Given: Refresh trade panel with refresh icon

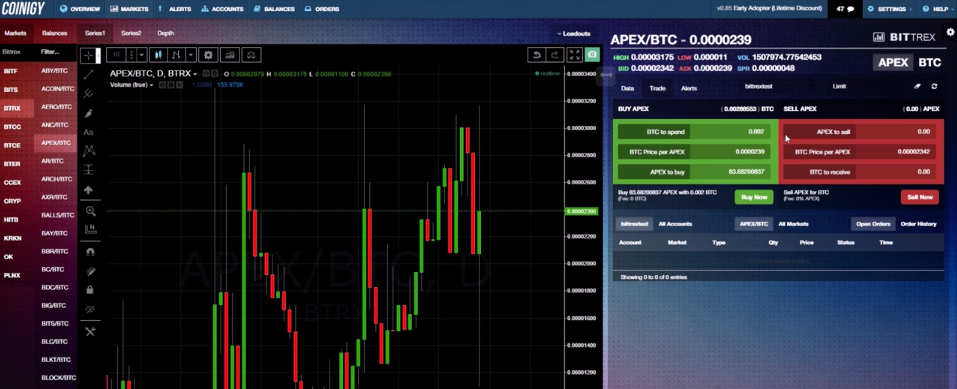Looking at the screenshot, I should [934, 87].
